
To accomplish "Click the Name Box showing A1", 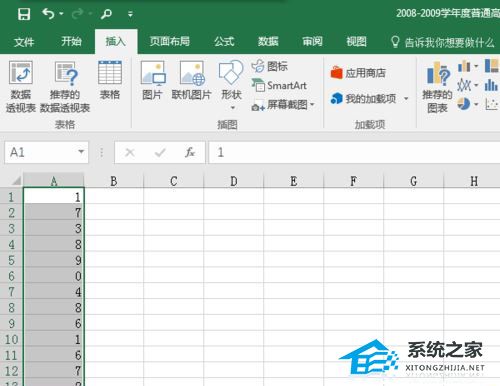I will pos(41,152).
